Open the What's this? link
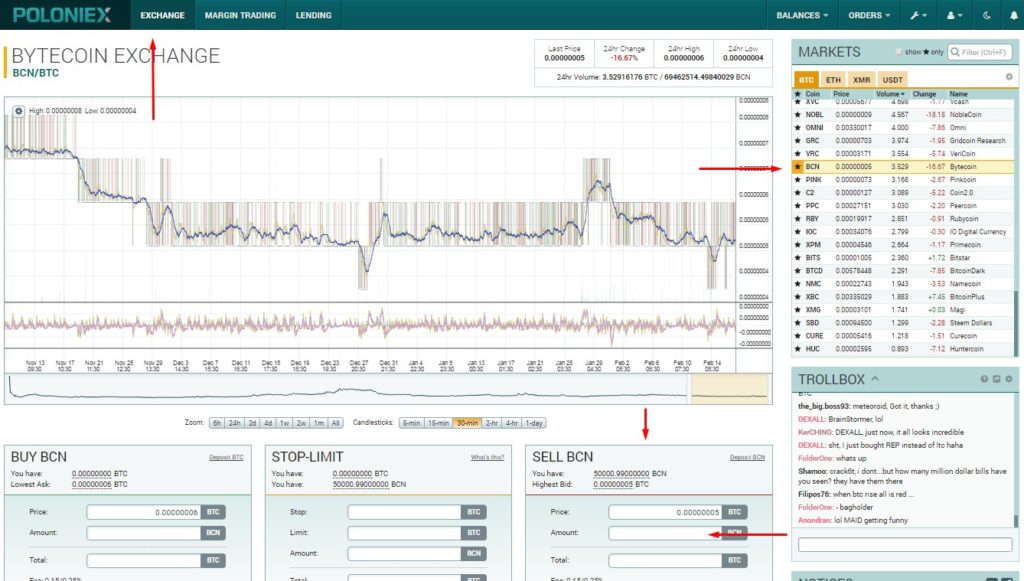This screenshot has width=1024, height=581. (x=487, y=458)
